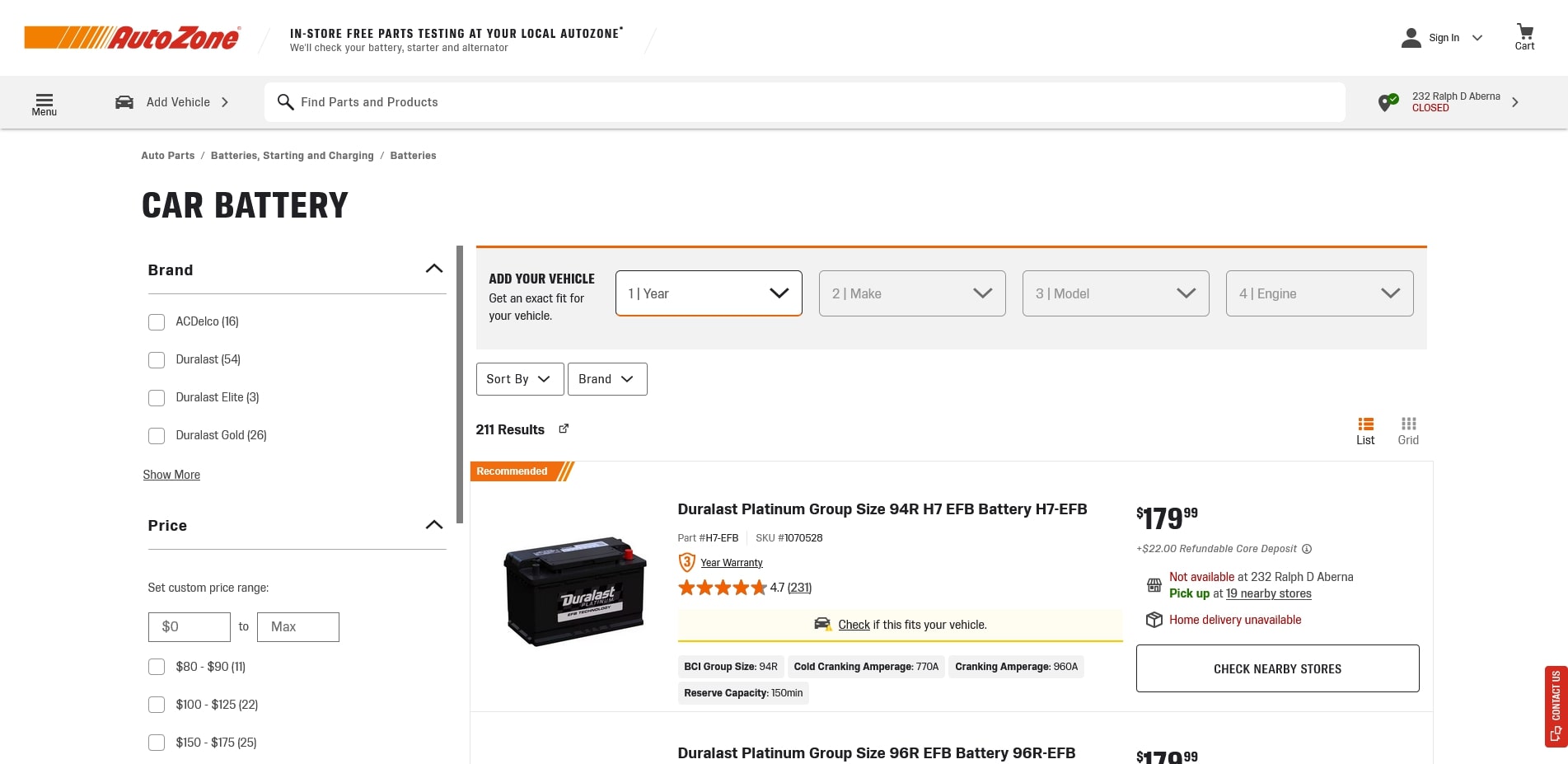Open the 19 nearby stores link
This screenshot has width=1568, height=764.
[x=1268, y=593]
